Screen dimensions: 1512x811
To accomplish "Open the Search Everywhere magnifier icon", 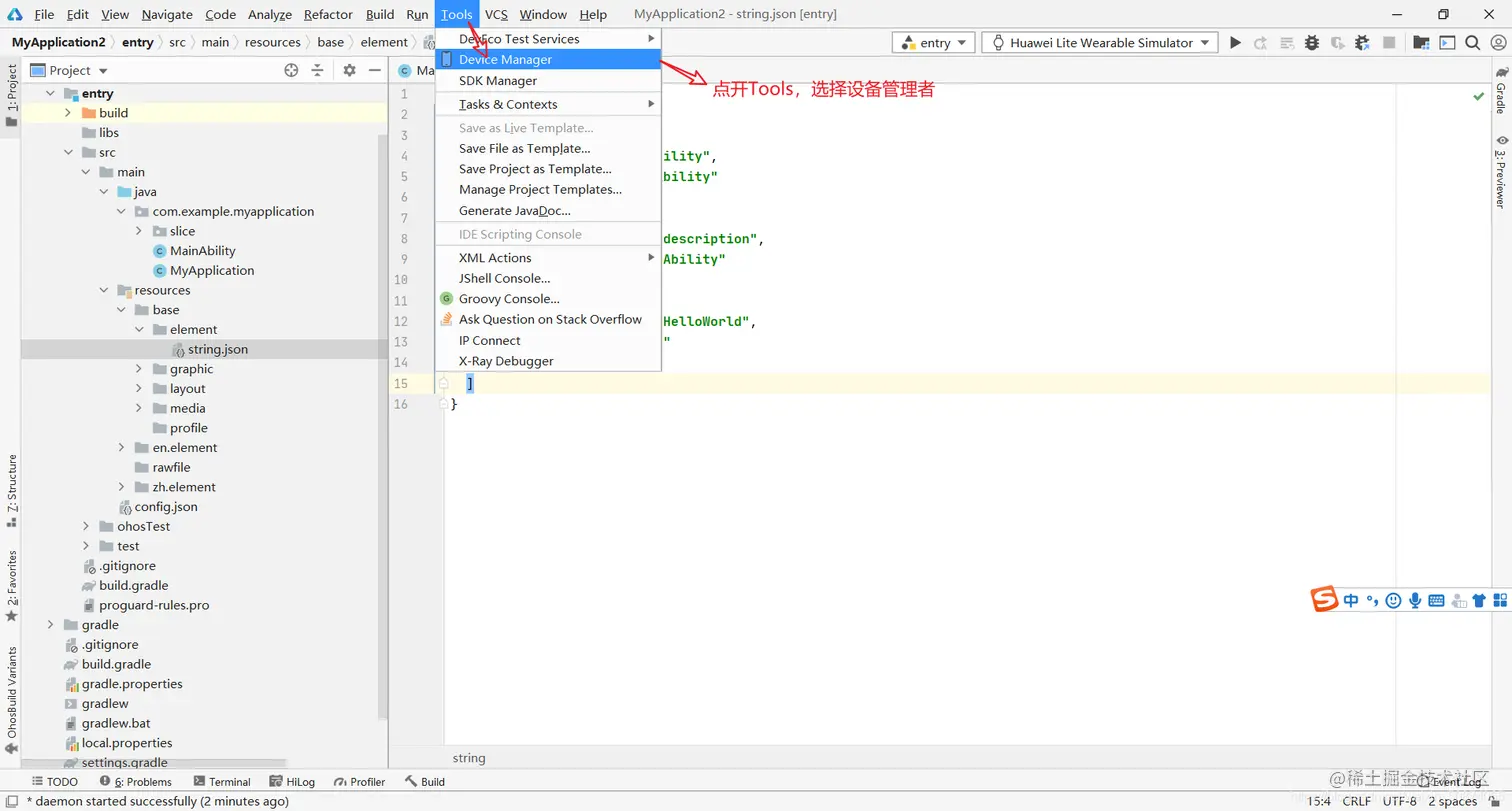I will (1472, 43).
